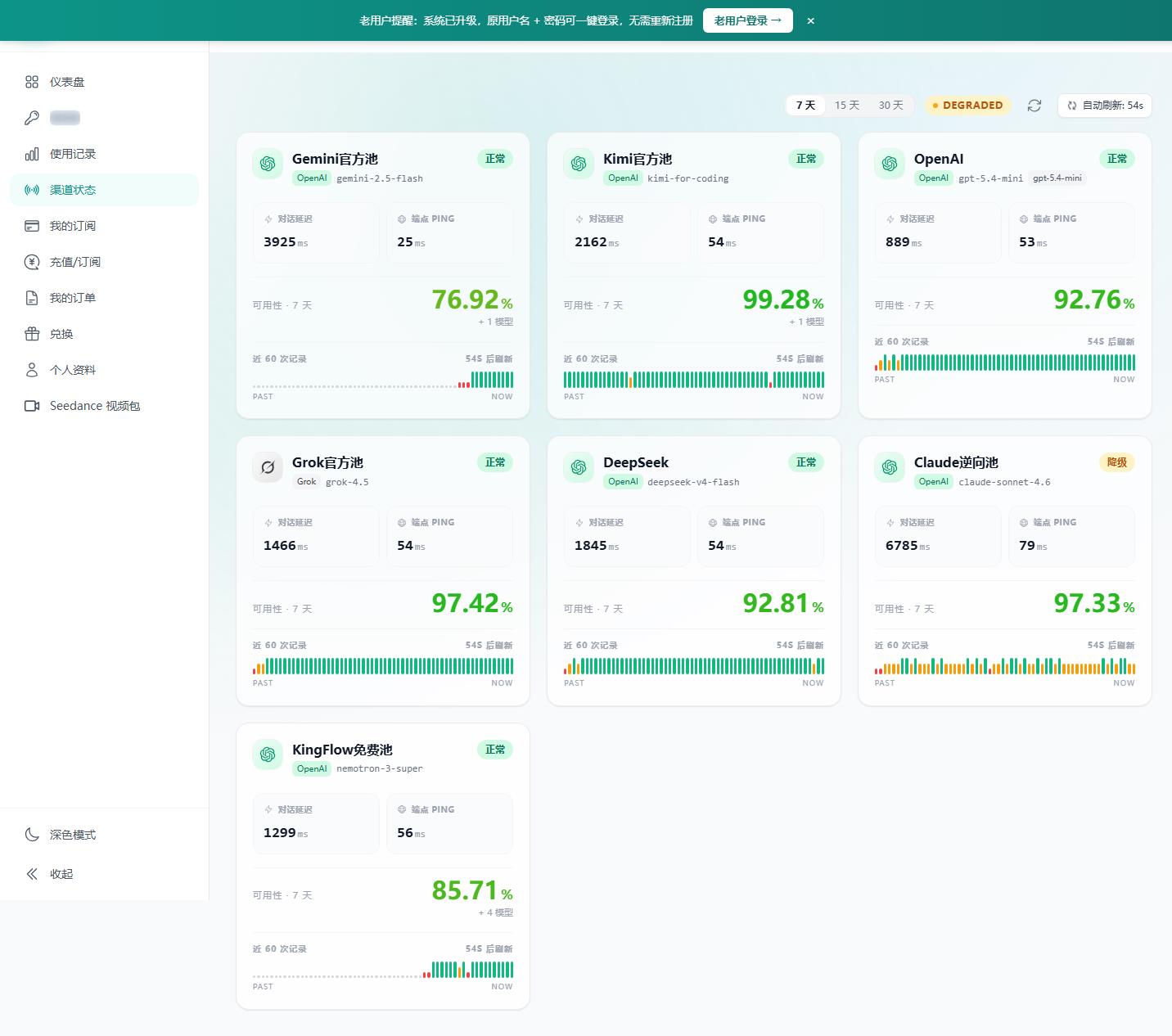This screenshot has height=1036, width=1172.
Task: Click the 正常 badge on Gemini官方池
Action: 495,159
